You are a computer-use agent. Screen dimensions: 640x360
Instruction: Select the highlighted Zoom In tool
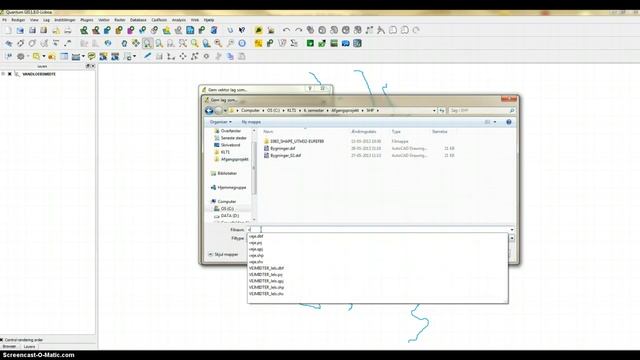coord(148,43)
